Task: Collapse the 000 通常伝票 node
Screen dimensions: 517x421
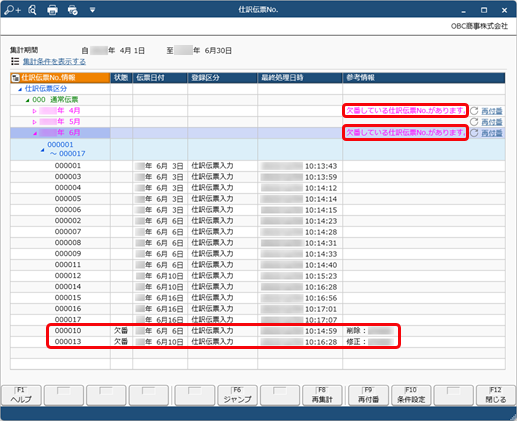Action: (x=27, y=100)
